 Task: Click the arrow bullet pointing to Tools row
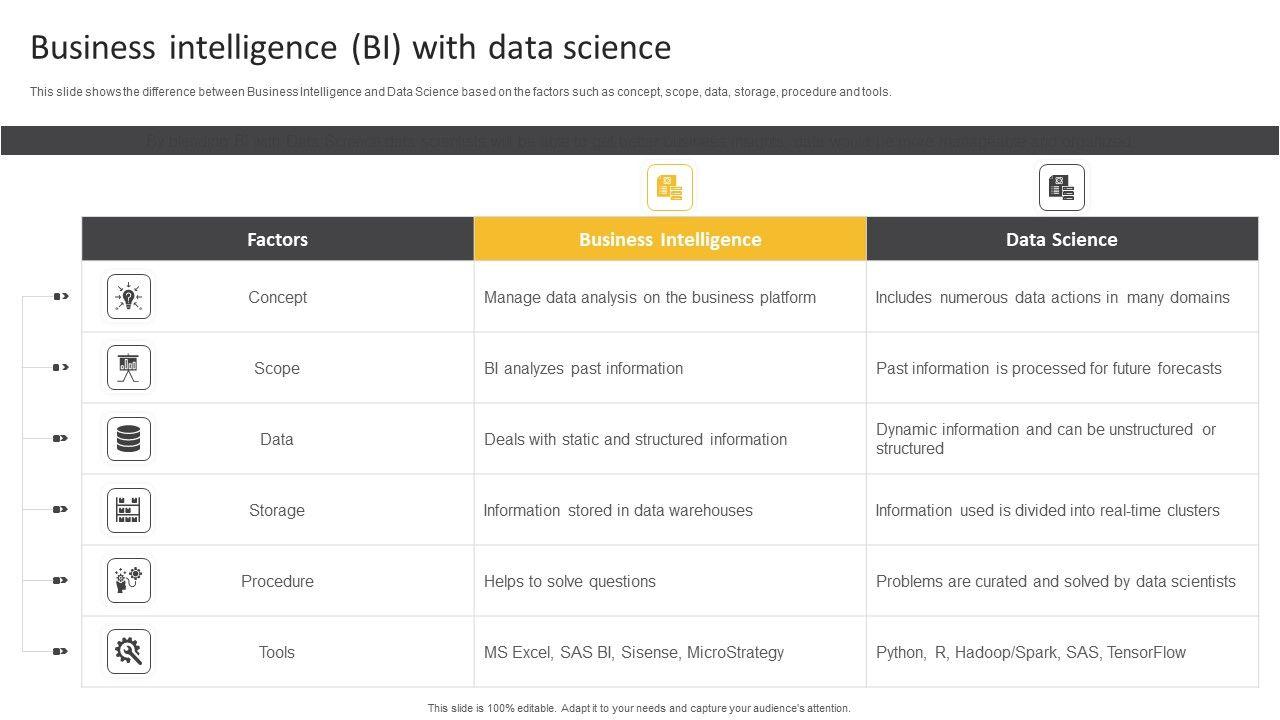pyautogui.click(x=61, y=651)
